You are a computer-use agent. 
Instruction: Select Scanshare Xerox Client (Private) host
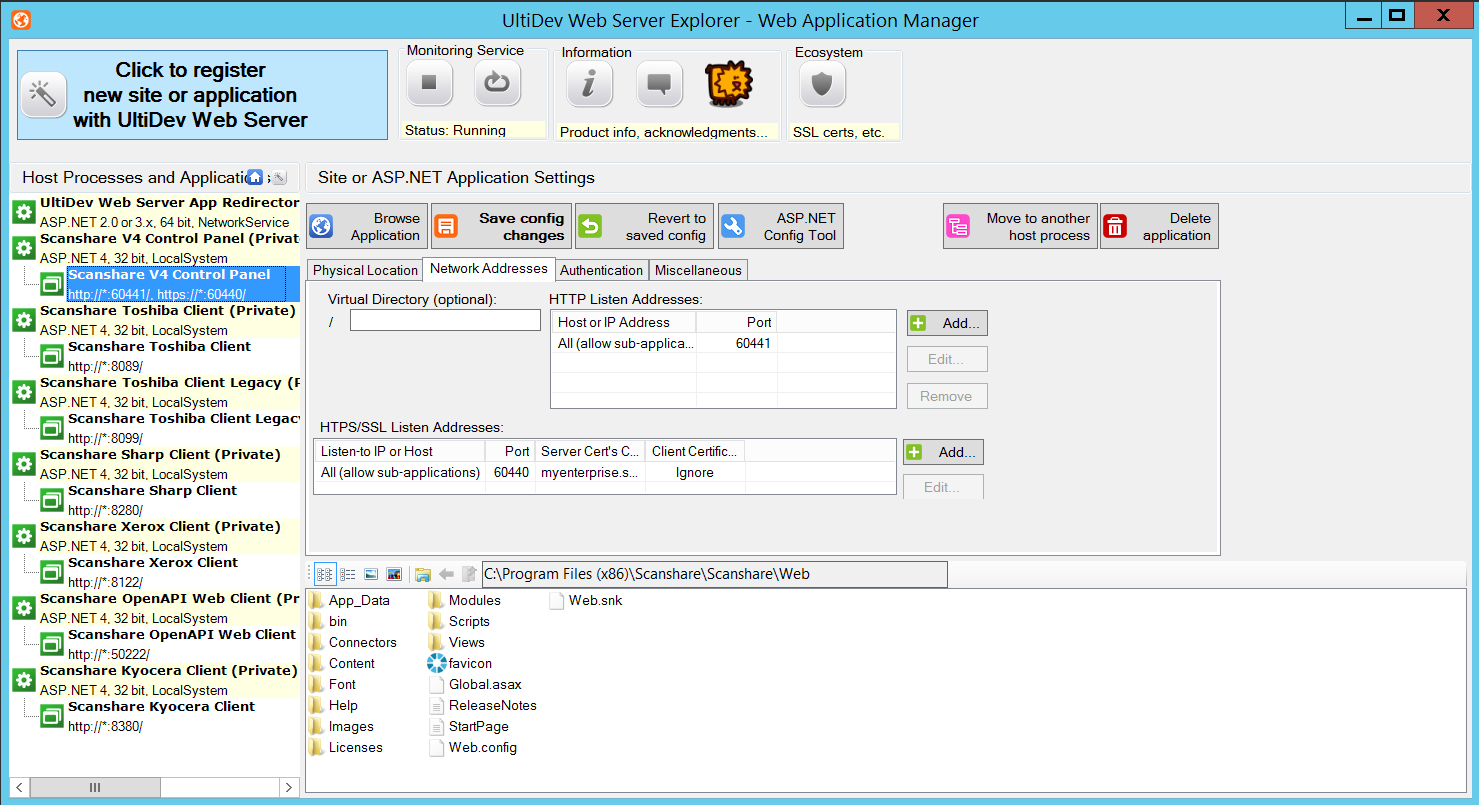click(155, 536)
